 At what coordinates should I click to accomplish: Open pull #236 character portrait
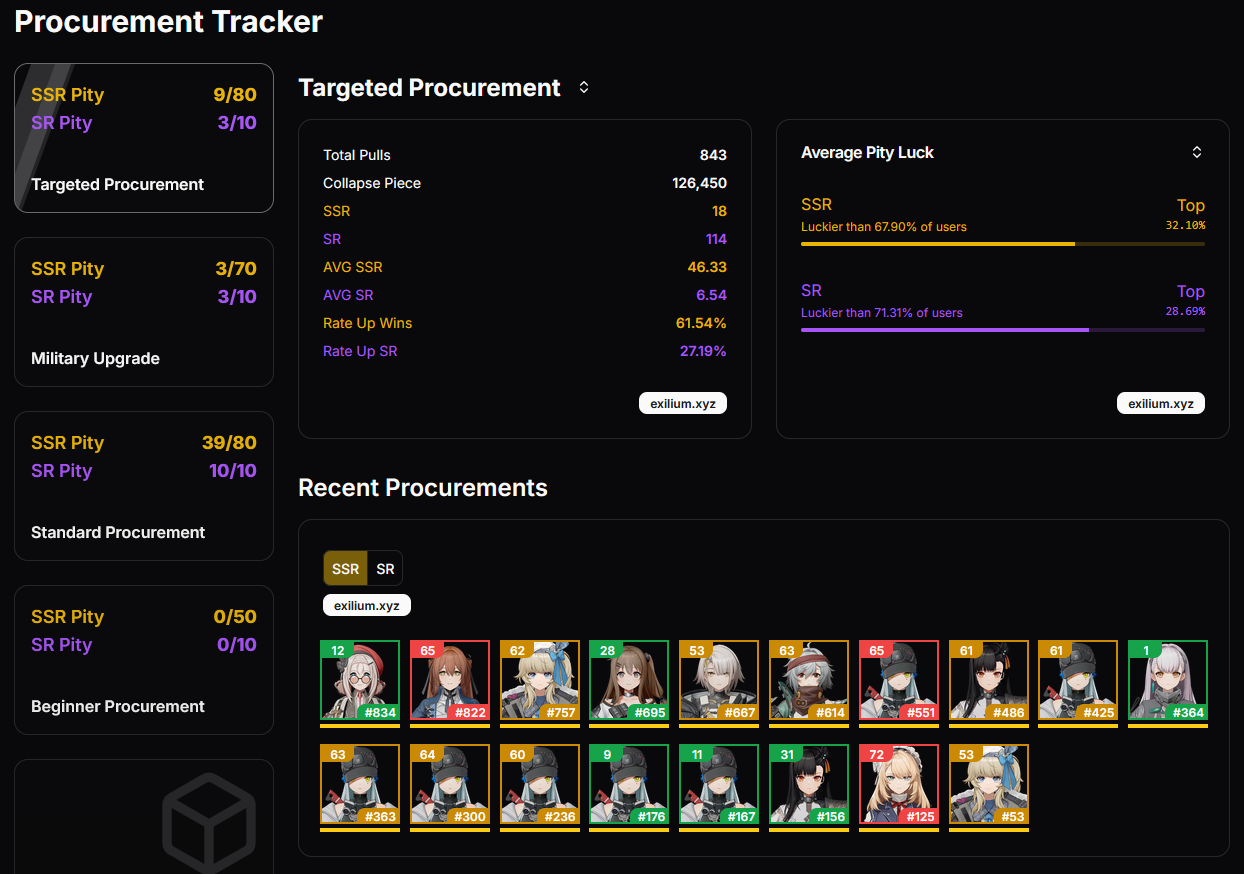click(x=540, y=784)
